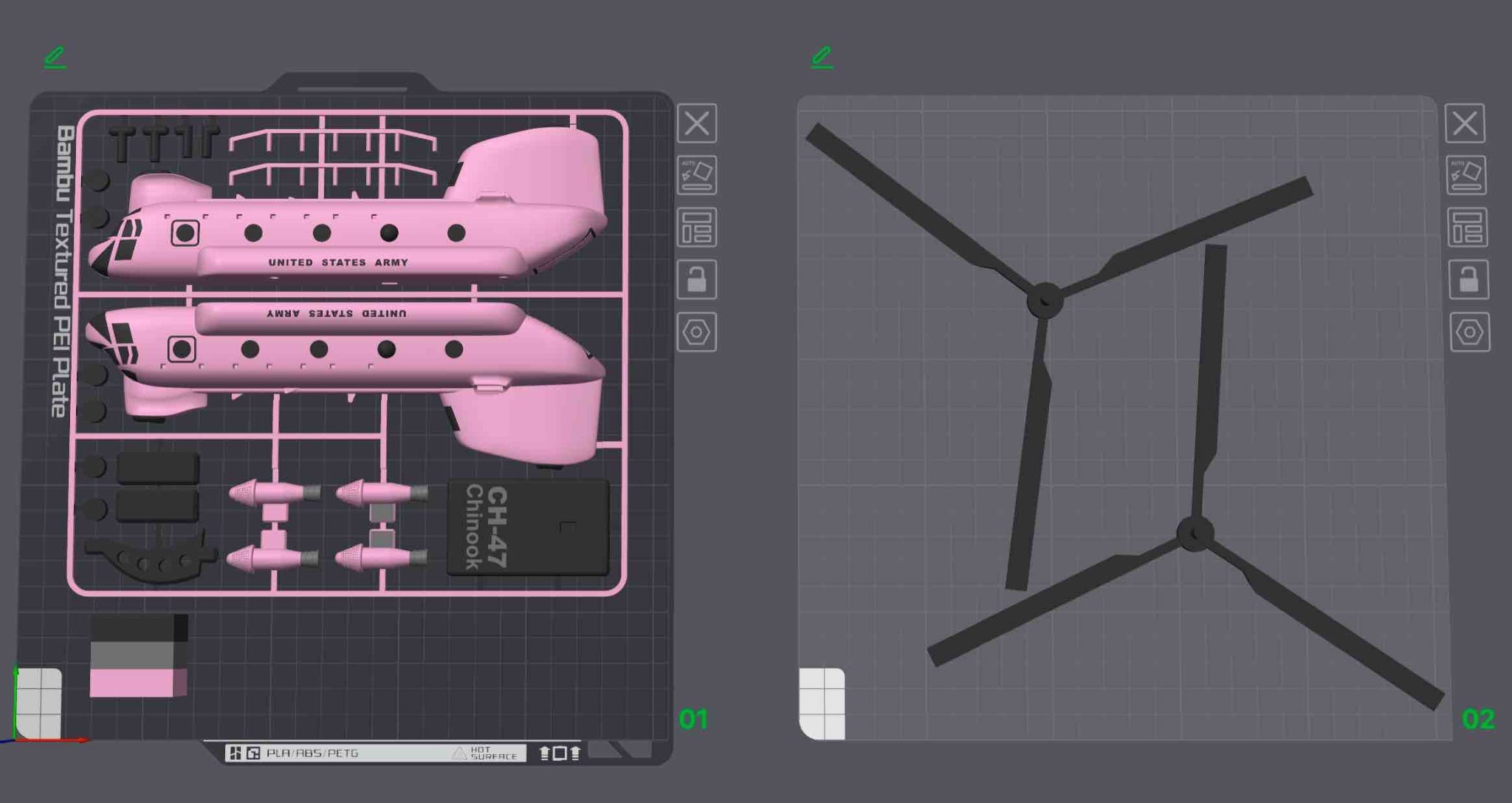Select the upper three-blade rotor on plate 02

point(1045,301)
